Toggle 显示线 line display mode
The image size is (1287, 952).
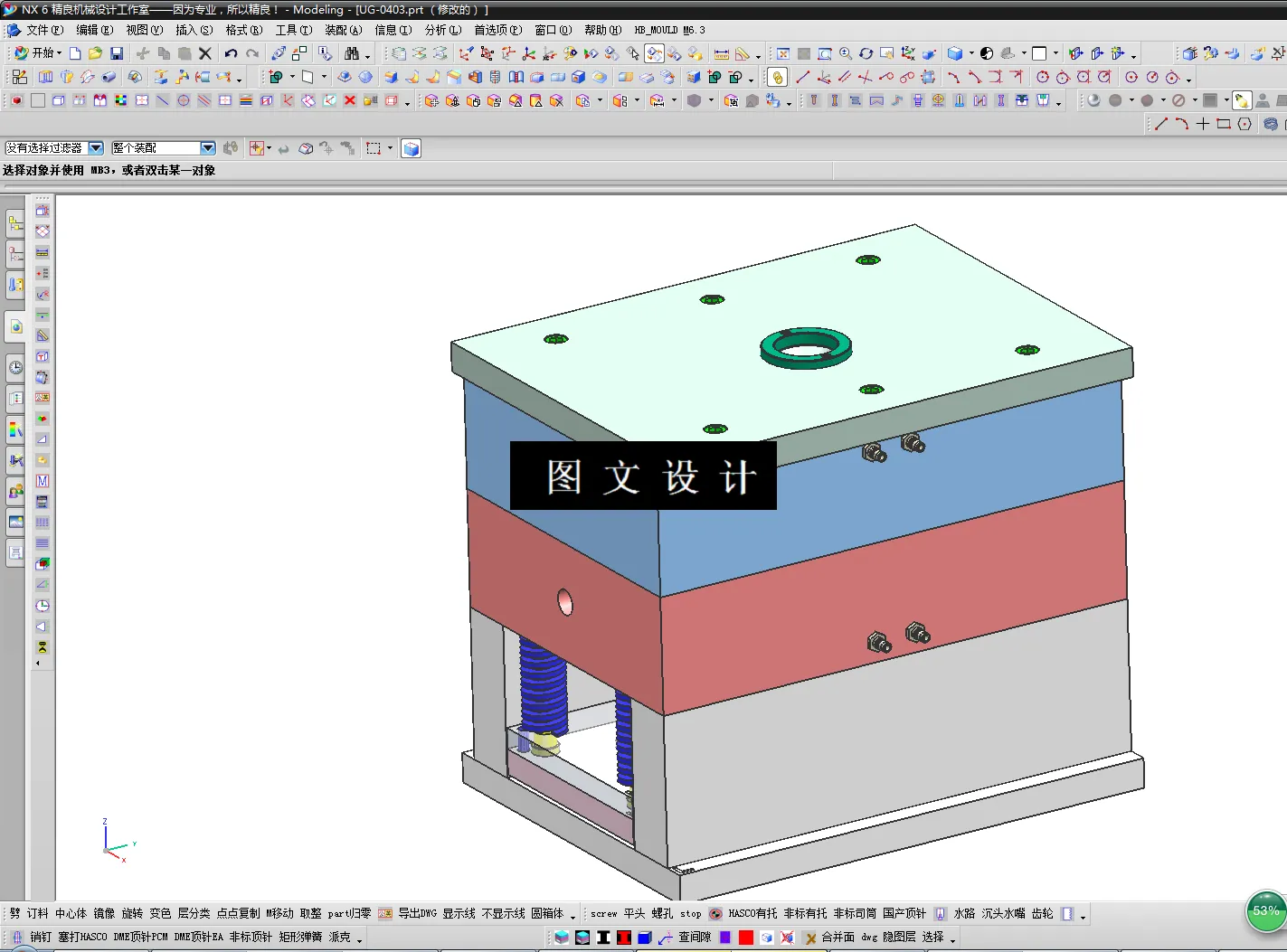pyautogui.click(x=461, y=913)
